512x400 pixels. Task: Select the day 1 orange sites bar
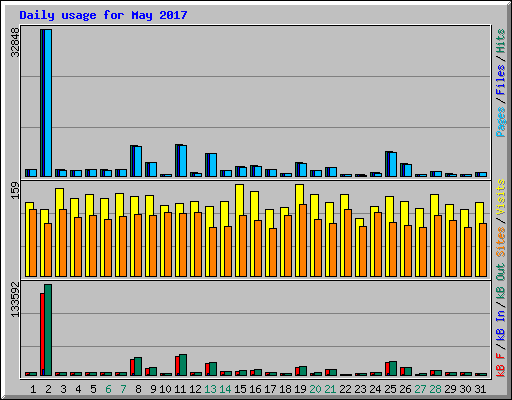[33, 243]
